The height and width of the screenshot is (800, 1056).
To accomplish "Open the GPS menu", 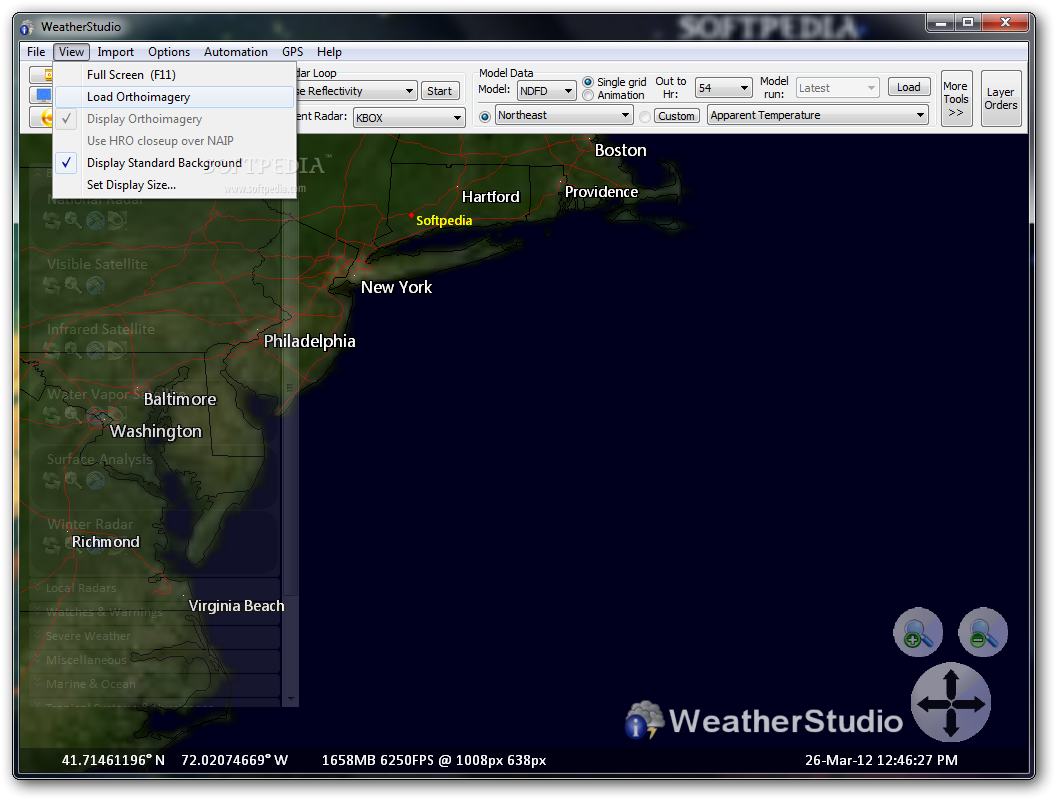I will 292,52.
